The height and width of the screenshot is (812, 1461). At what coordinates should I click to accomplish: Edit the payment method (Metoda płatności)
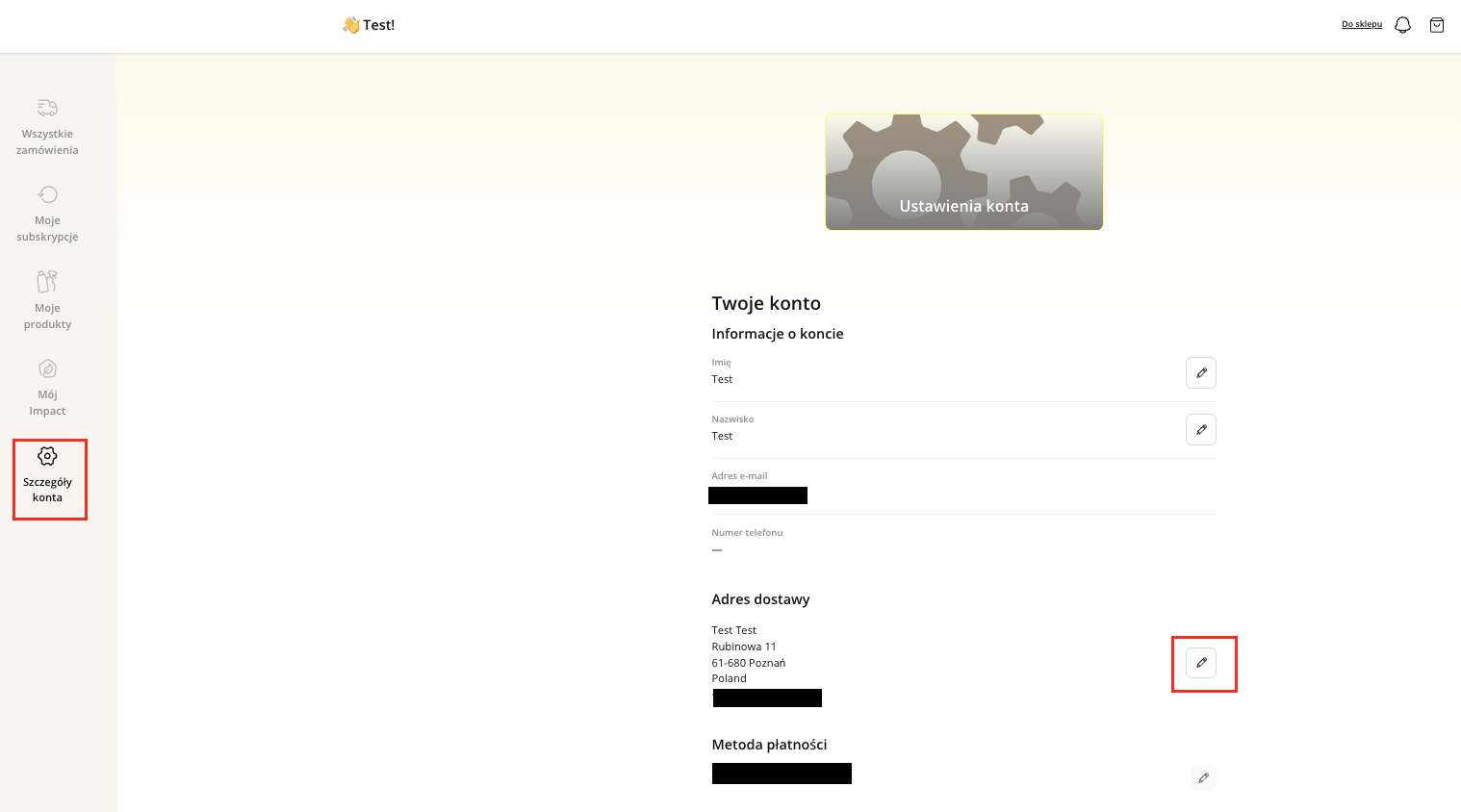(1203, 777)
